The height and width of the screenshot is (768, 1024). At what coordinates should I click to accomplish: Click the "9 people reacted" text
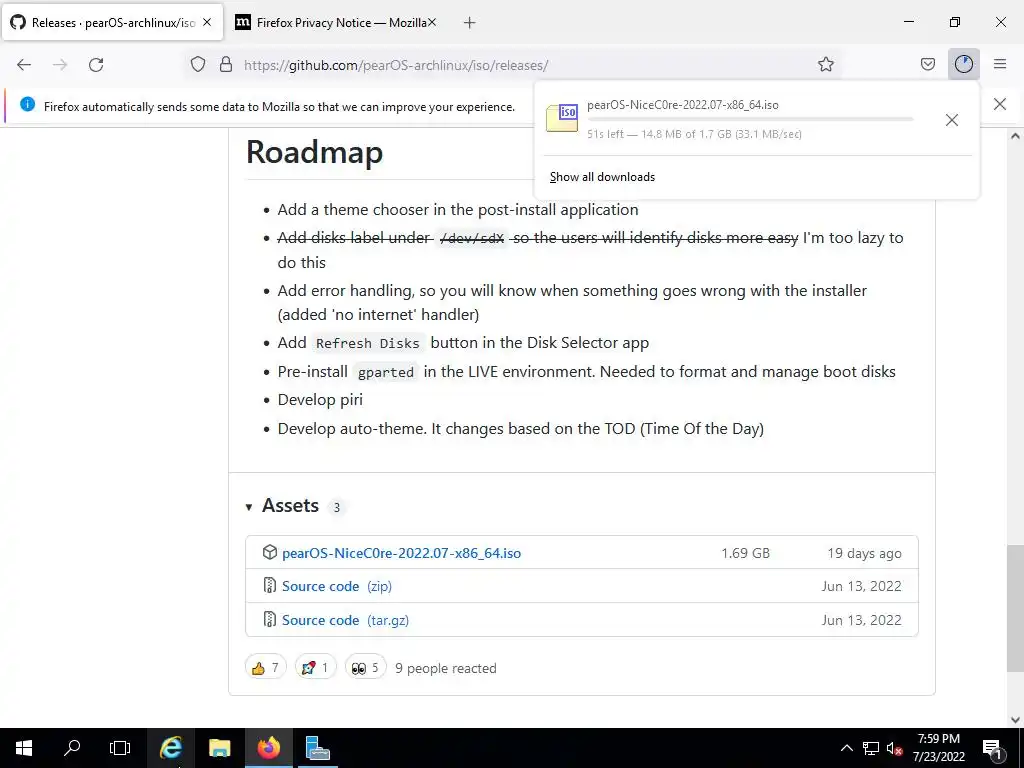pos(445,668)
